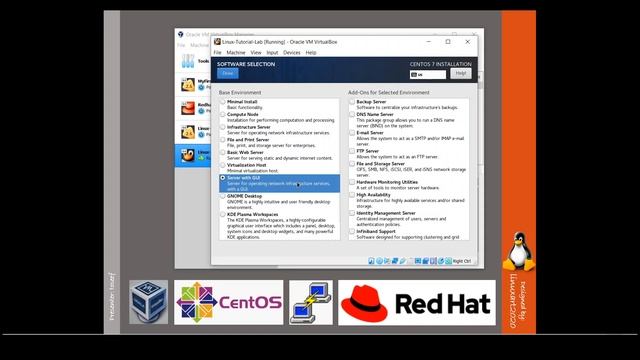The image size is (640, 360).
Task: Open the View menu
Action: pyautogui.click(x=256, y=53)
